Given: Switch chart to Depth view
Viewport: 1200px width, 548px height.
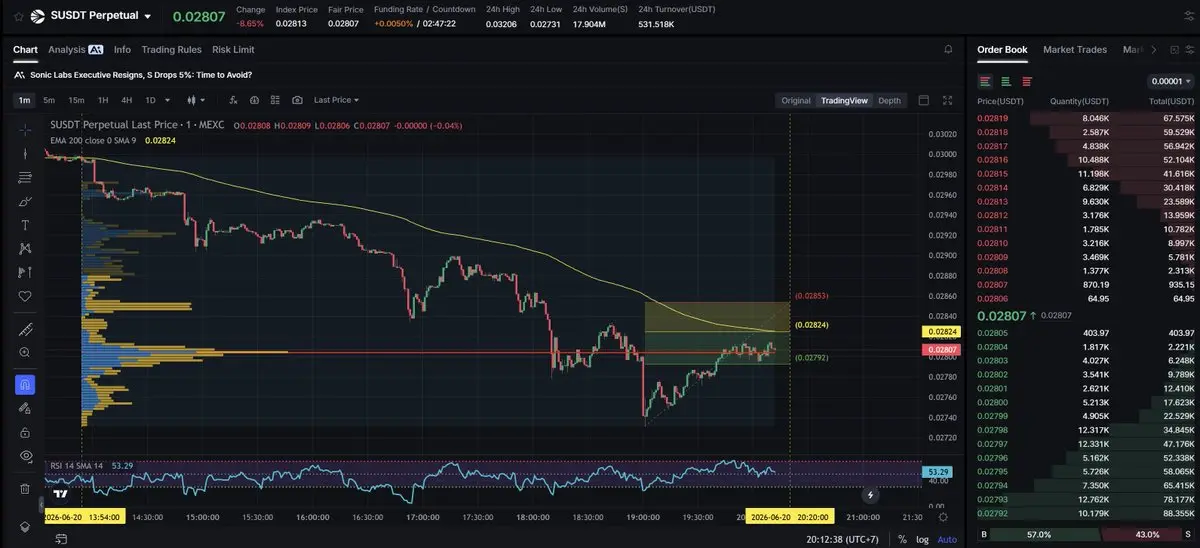Looking at the screenshot, I should [x=889, y=100].
